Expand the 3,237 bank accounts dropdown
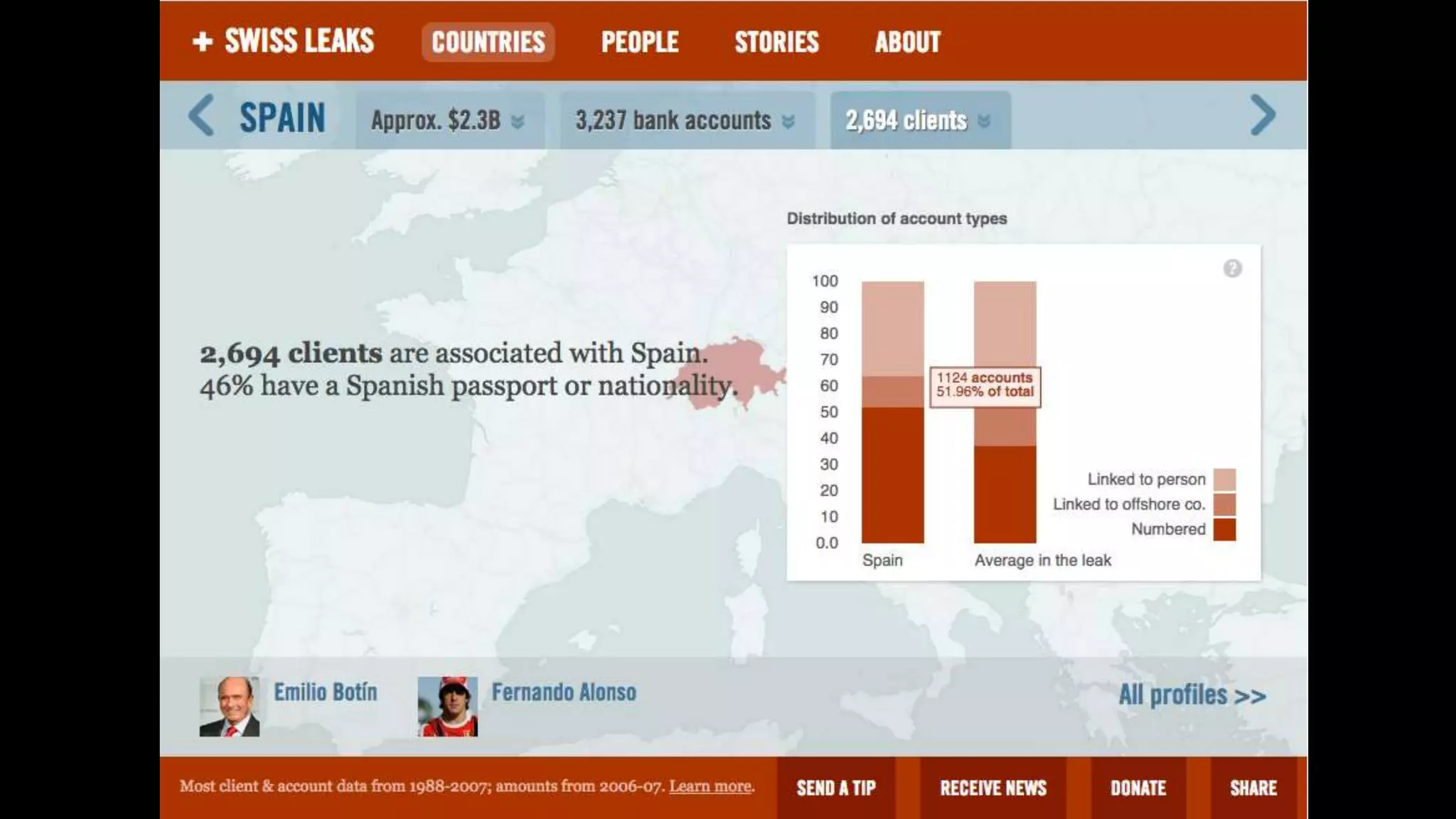Screen dimensions: 1456x819 tap(685, 121)
